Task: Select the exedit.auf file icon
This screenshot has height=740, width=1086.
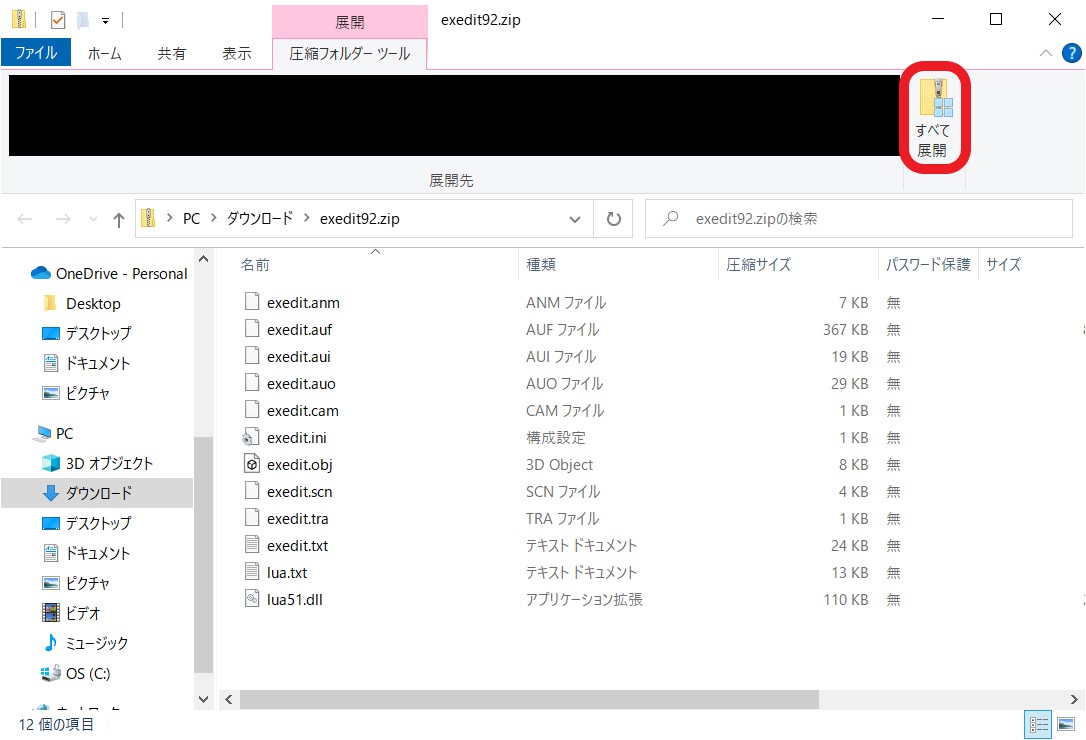Action: (x=252, y=328)
